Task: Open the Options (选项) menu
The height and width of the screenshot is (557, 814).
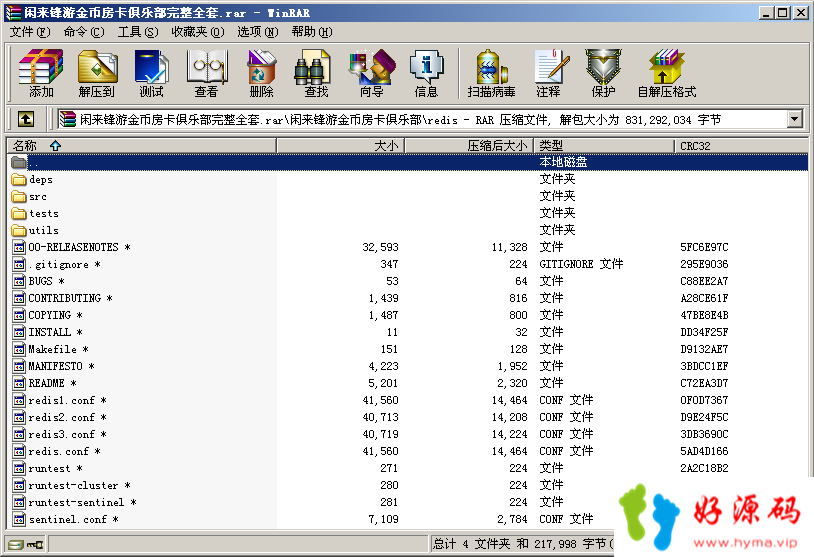Action: coord(258,32)
